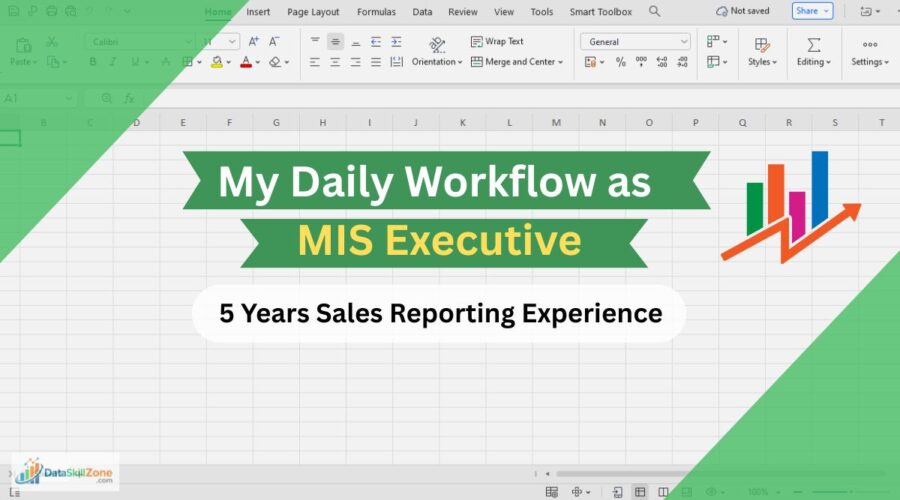Apply justify alignment
The height and width of the screenshot is (500, 900).
pos(376,62)
